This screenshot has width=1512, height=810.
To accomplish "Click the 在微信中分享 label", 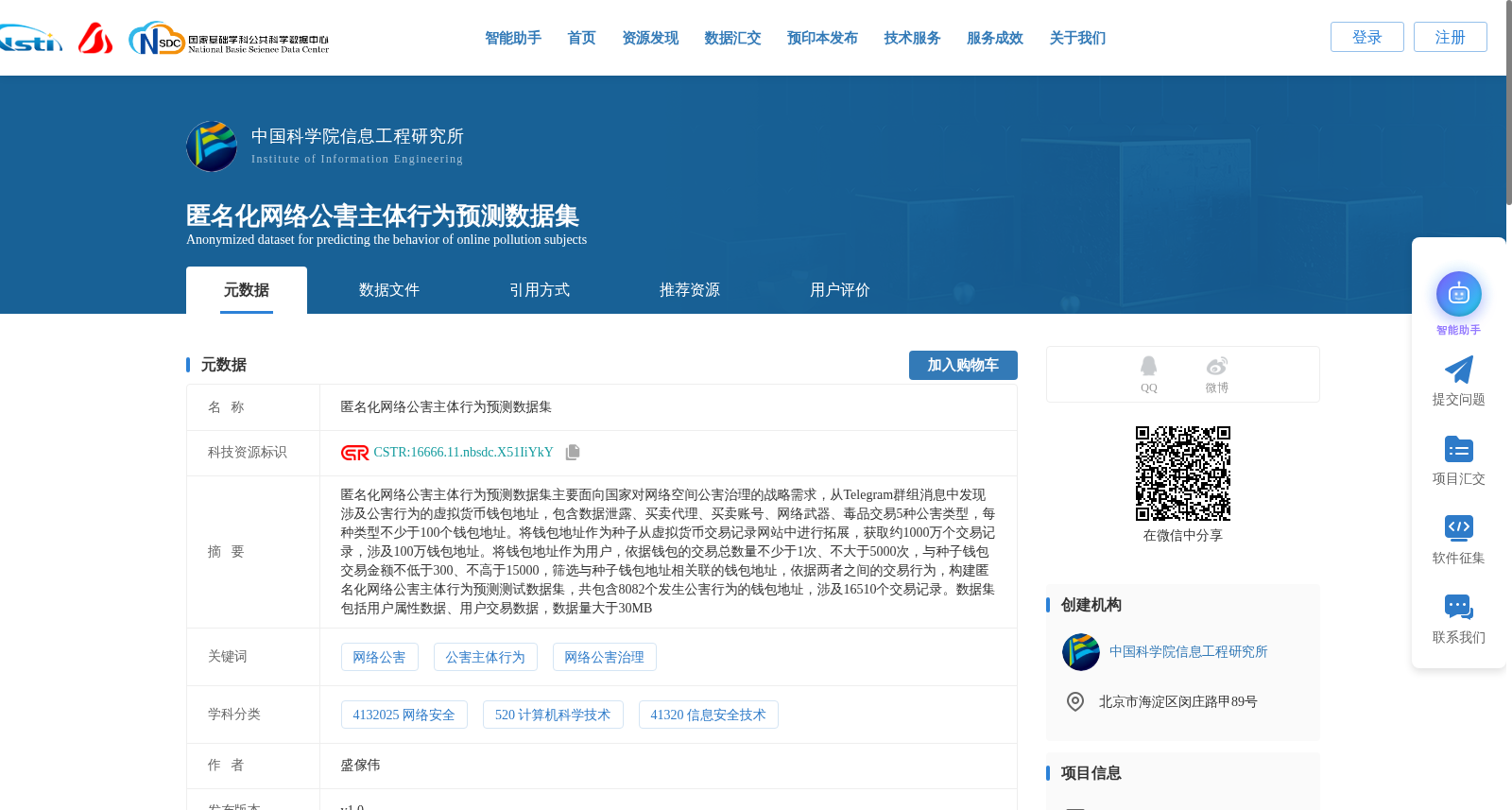I will (1183, 536).
